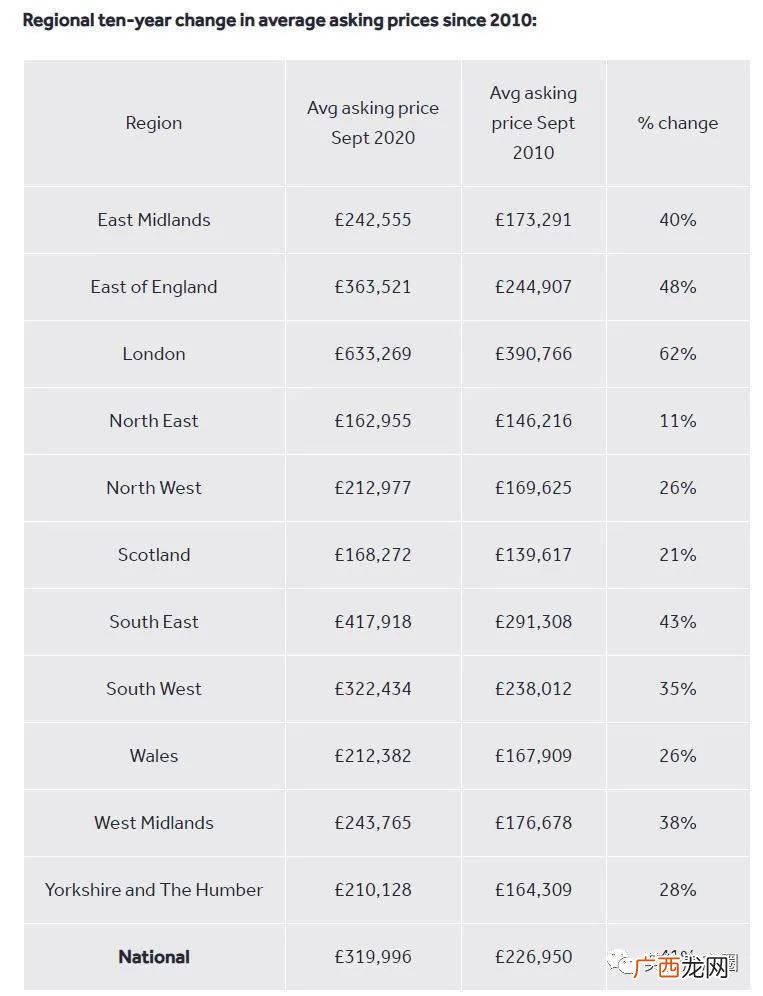Viewport: 763px width, 996px height.
Task: Click the Avg asking price Sept 2010 header
Action: point(534,123)
